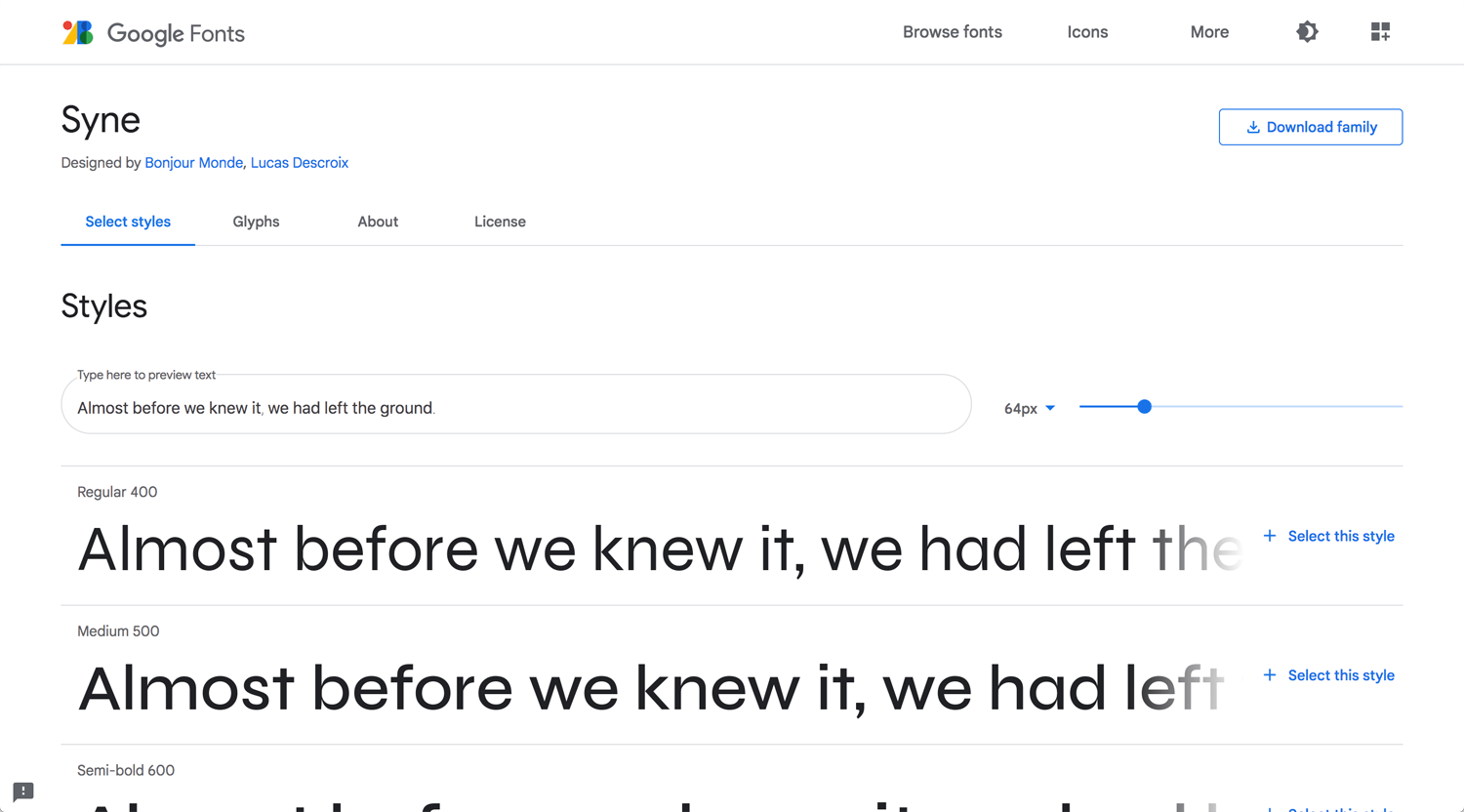Open the More menu in header
Image resolution: width=1464 pixels, height=812 pixels.
tap(1209, 32)
